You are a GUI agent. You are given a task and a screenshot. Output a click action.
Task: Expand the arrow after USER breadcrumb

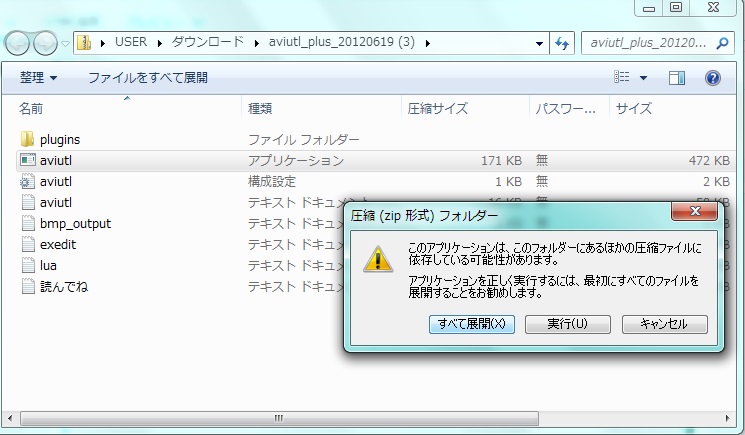[x=160, y=43]
